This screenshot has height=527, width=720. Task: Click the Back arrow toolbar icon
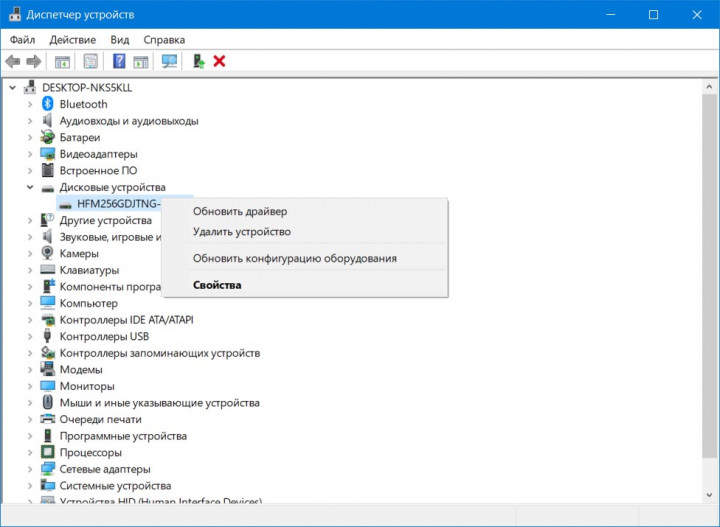tap(13, 61)
